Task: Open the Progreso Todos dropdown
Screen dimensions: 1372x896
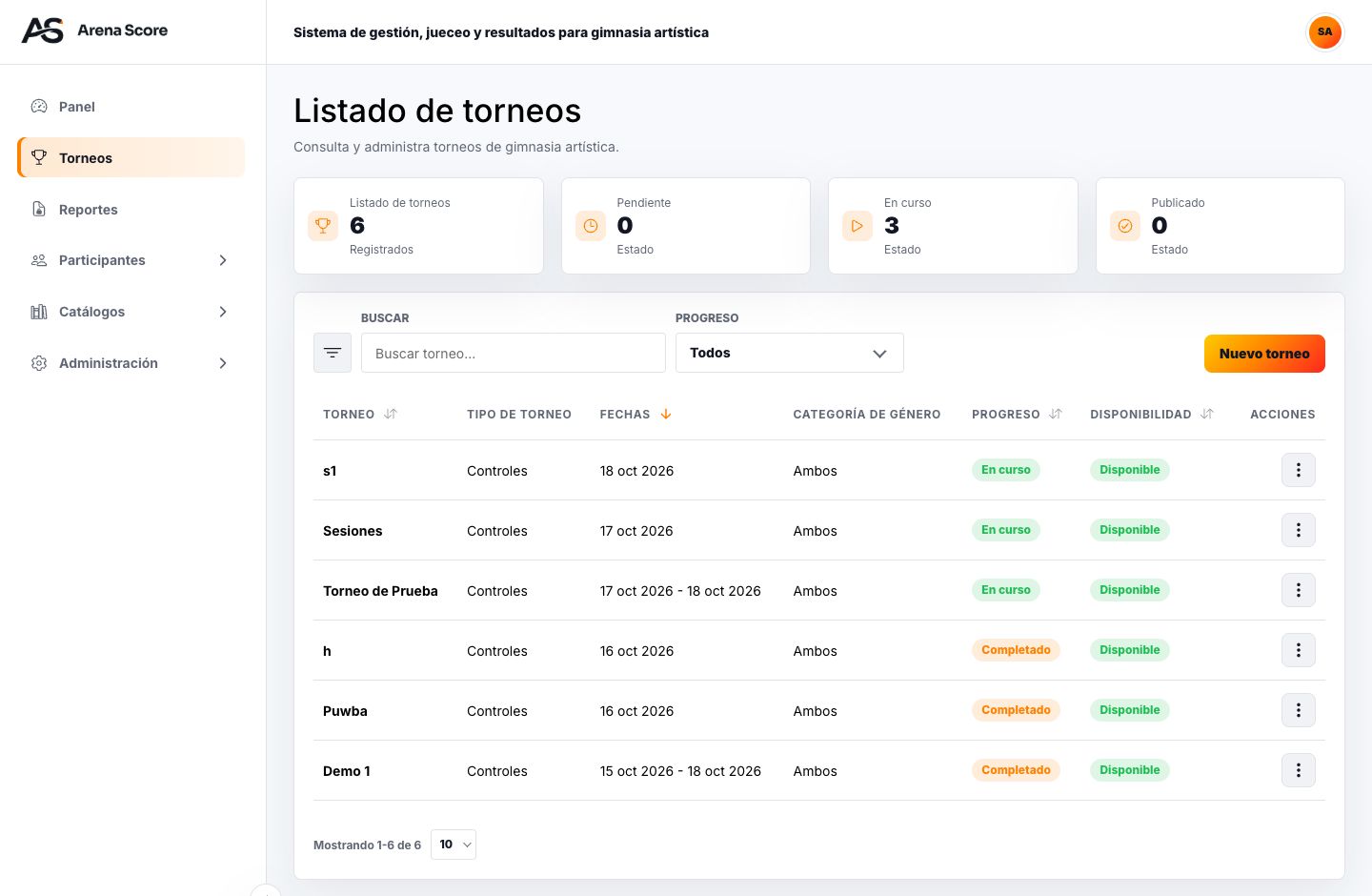Action: pyautogui.click(x=790, y=353)
